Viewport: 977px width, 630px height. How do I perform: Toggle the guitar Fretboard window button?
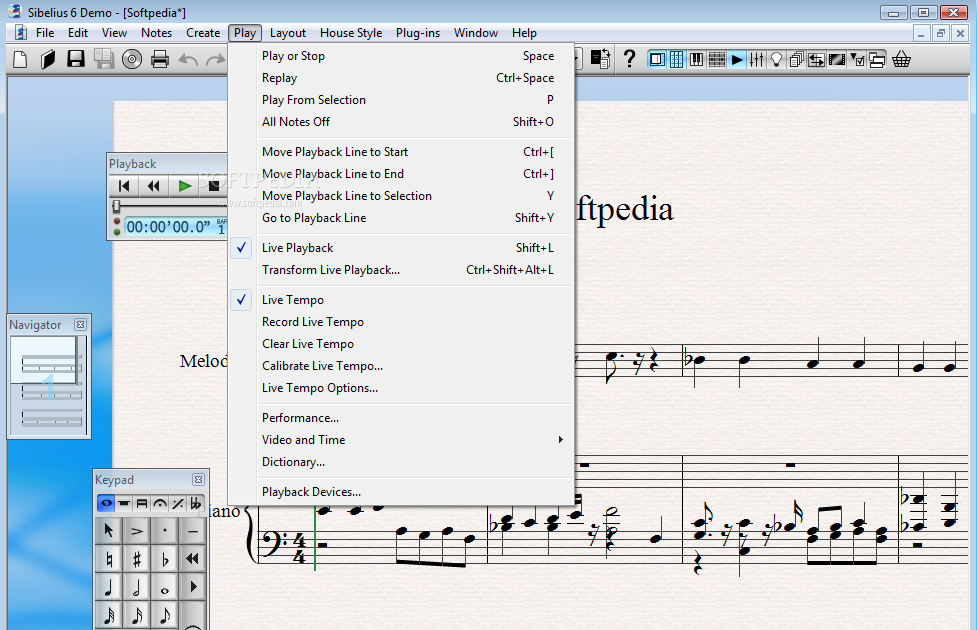[x=717, y=60]
